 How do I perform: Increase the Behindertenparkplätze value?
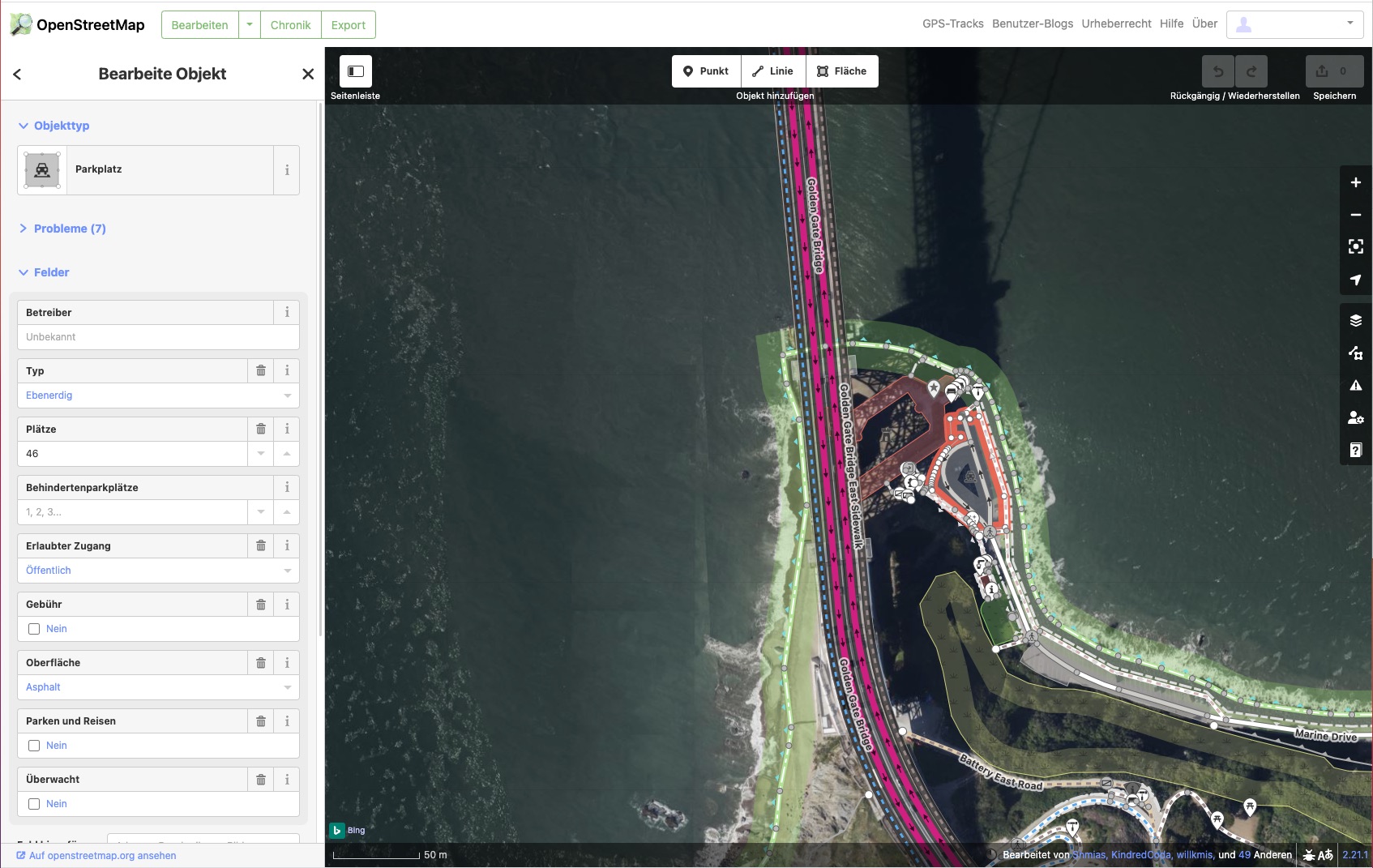(x=287, y=512)
